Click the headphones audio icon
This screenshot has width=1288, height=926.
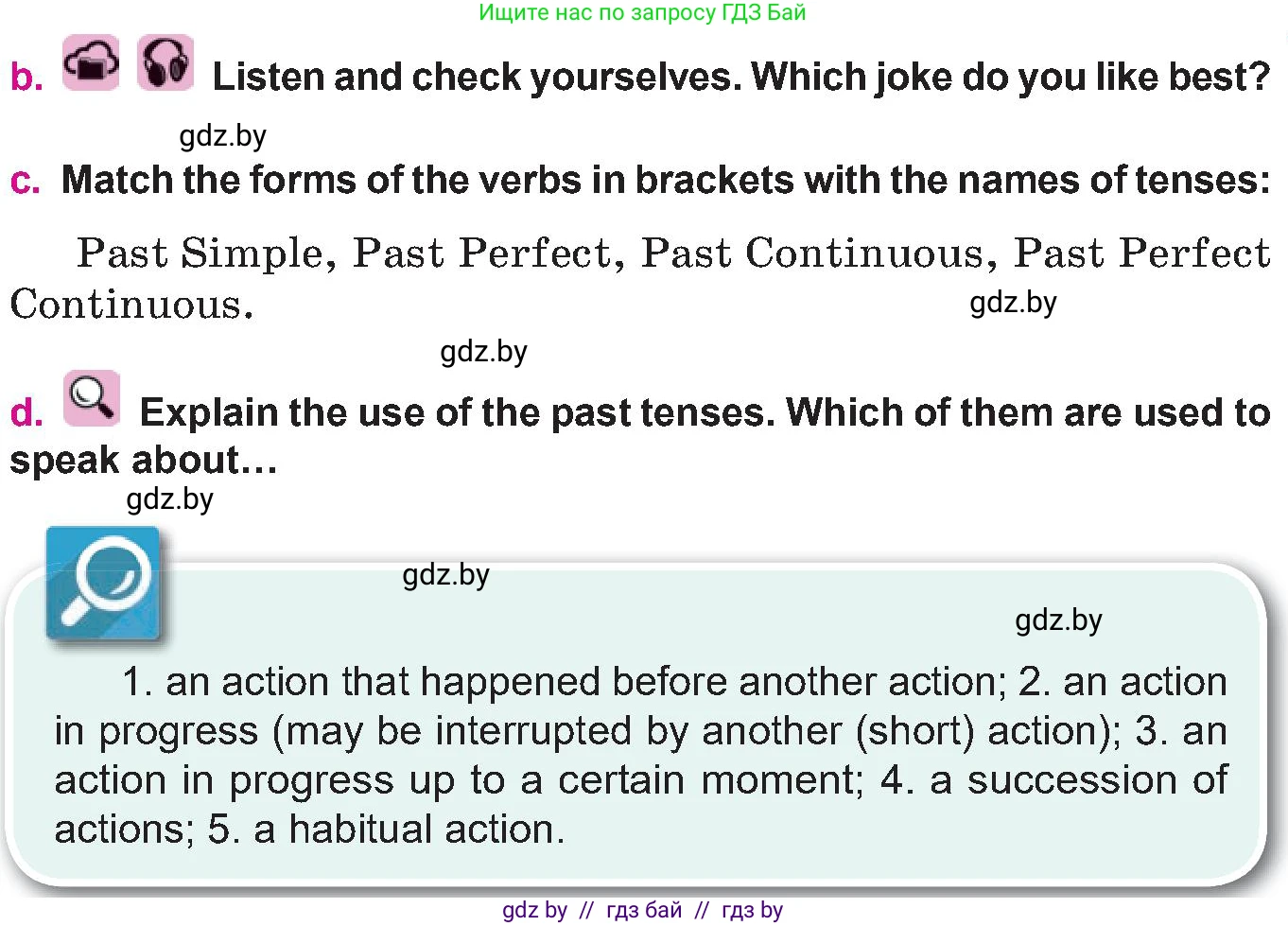tap(165, 63)
